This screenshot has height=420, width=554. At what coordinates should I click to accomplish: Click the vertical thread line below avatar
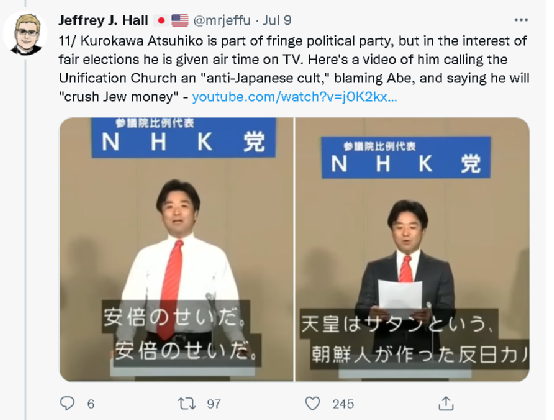click(x=25, y=238)
